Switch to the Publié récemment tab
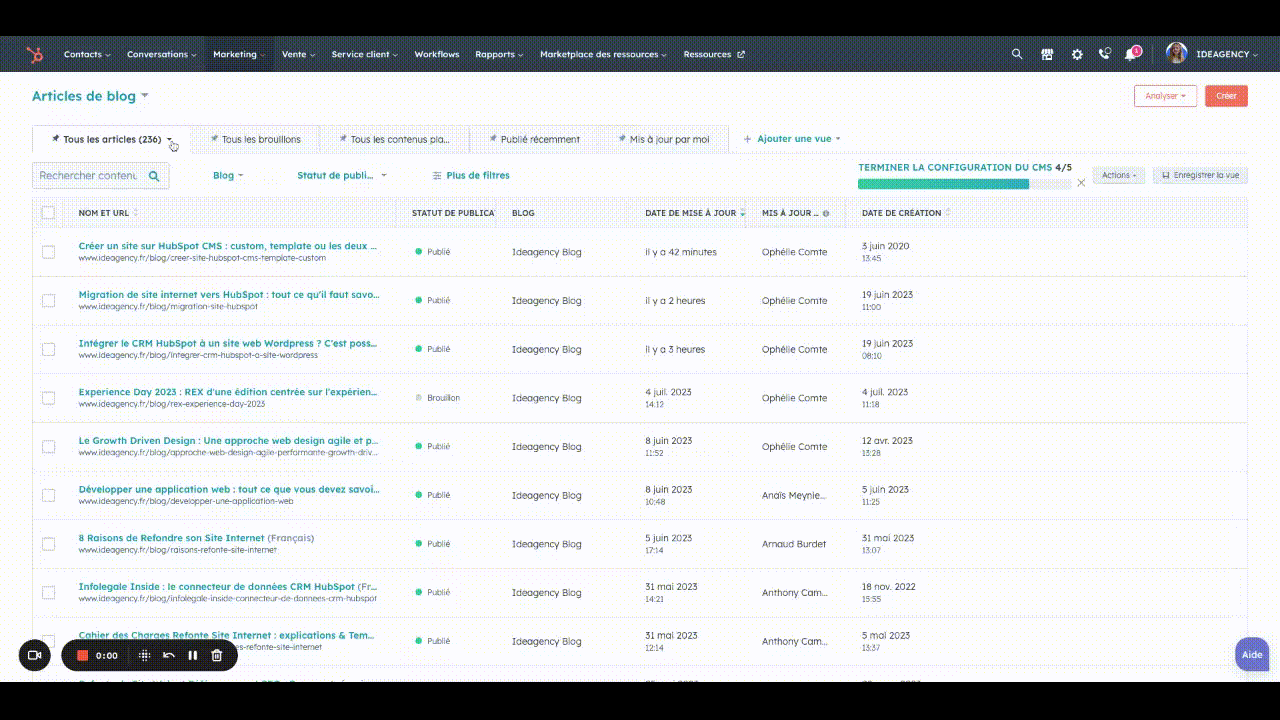The height and width of the screenshot is (720, 1280). pyautogui.click(x=534, y=139)
